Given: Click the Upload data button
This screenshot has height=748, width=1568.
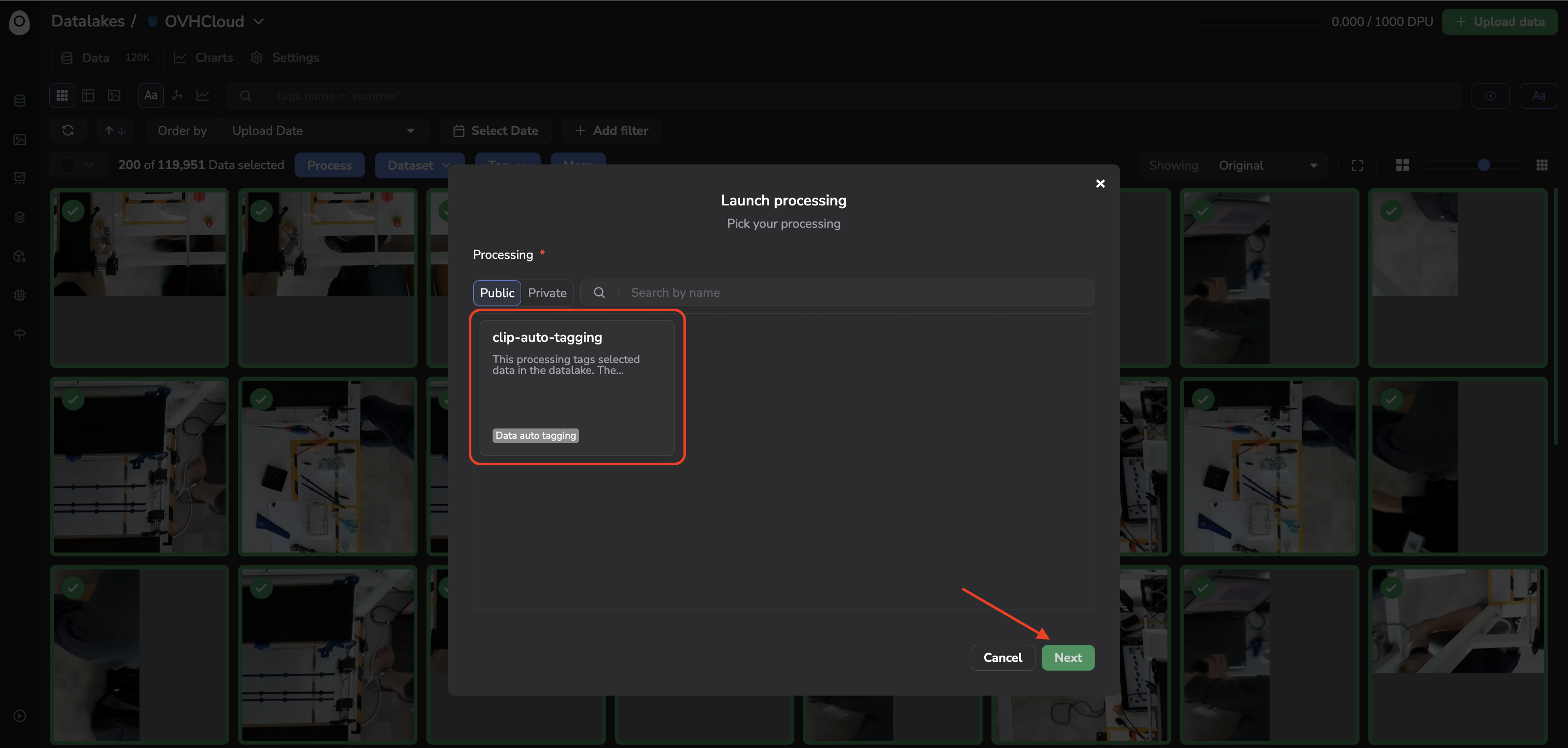Looking at the screenshot, I should click(x=1499, y=21).
